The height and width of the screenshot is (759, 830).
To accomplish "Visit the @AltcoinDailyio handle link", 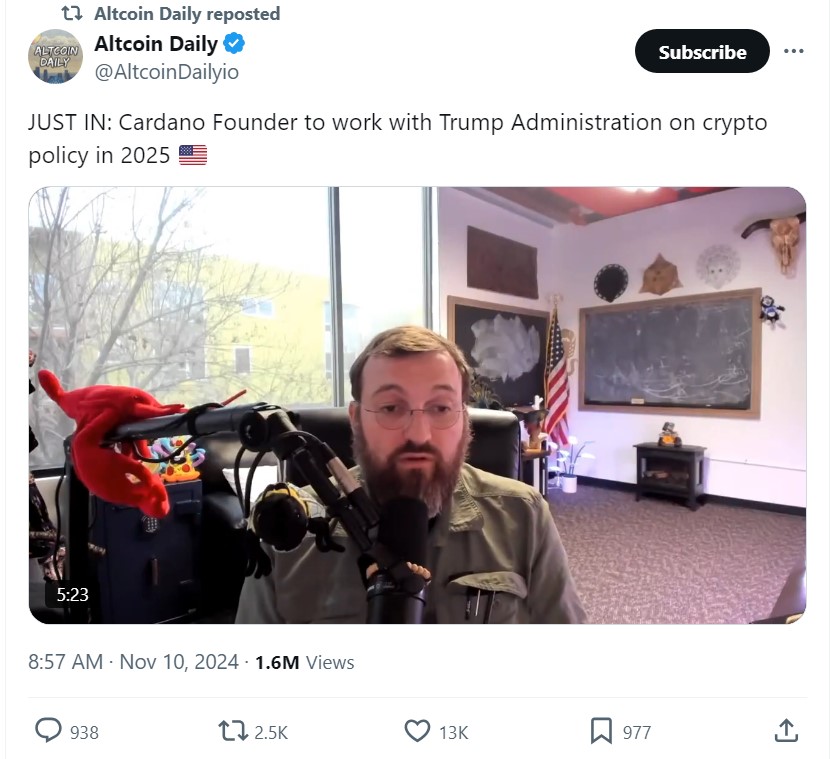I will pyautogui.click(x=167, y=72).
